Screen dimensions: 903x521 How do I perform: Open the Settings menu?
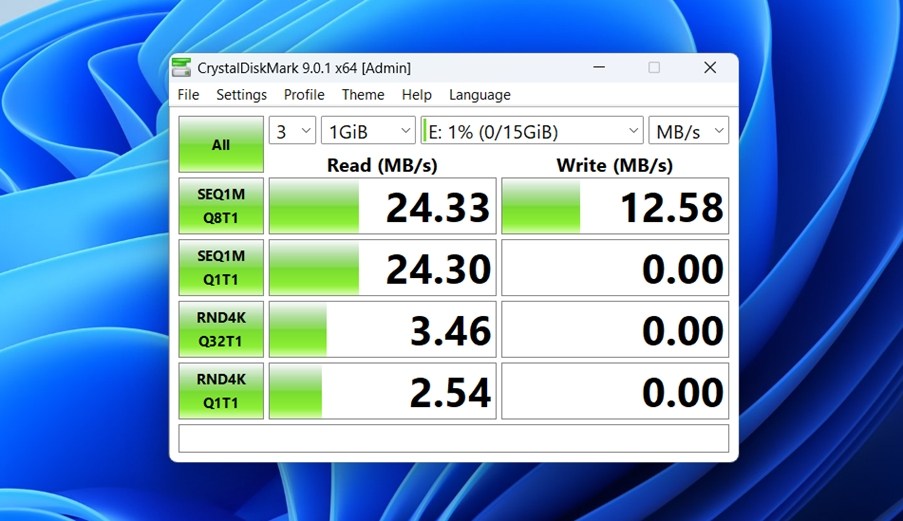(x=241, y=95)
